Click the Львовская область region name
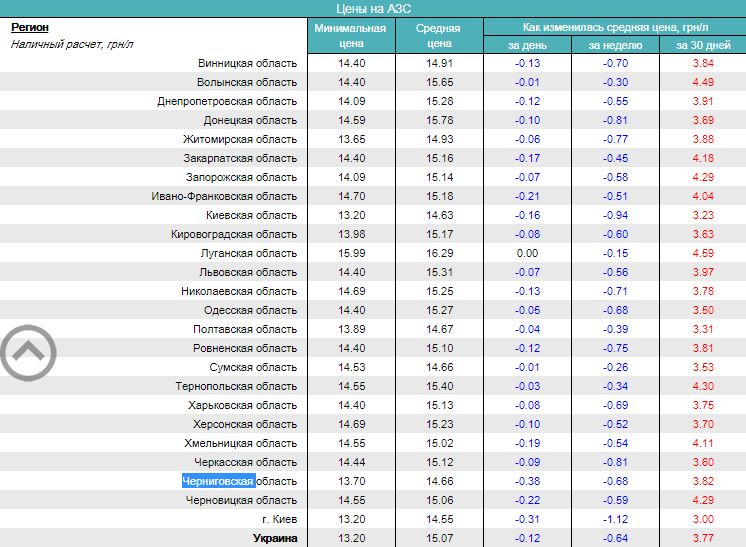The width and height of the screenshot is (746, 547). [248, 273]
